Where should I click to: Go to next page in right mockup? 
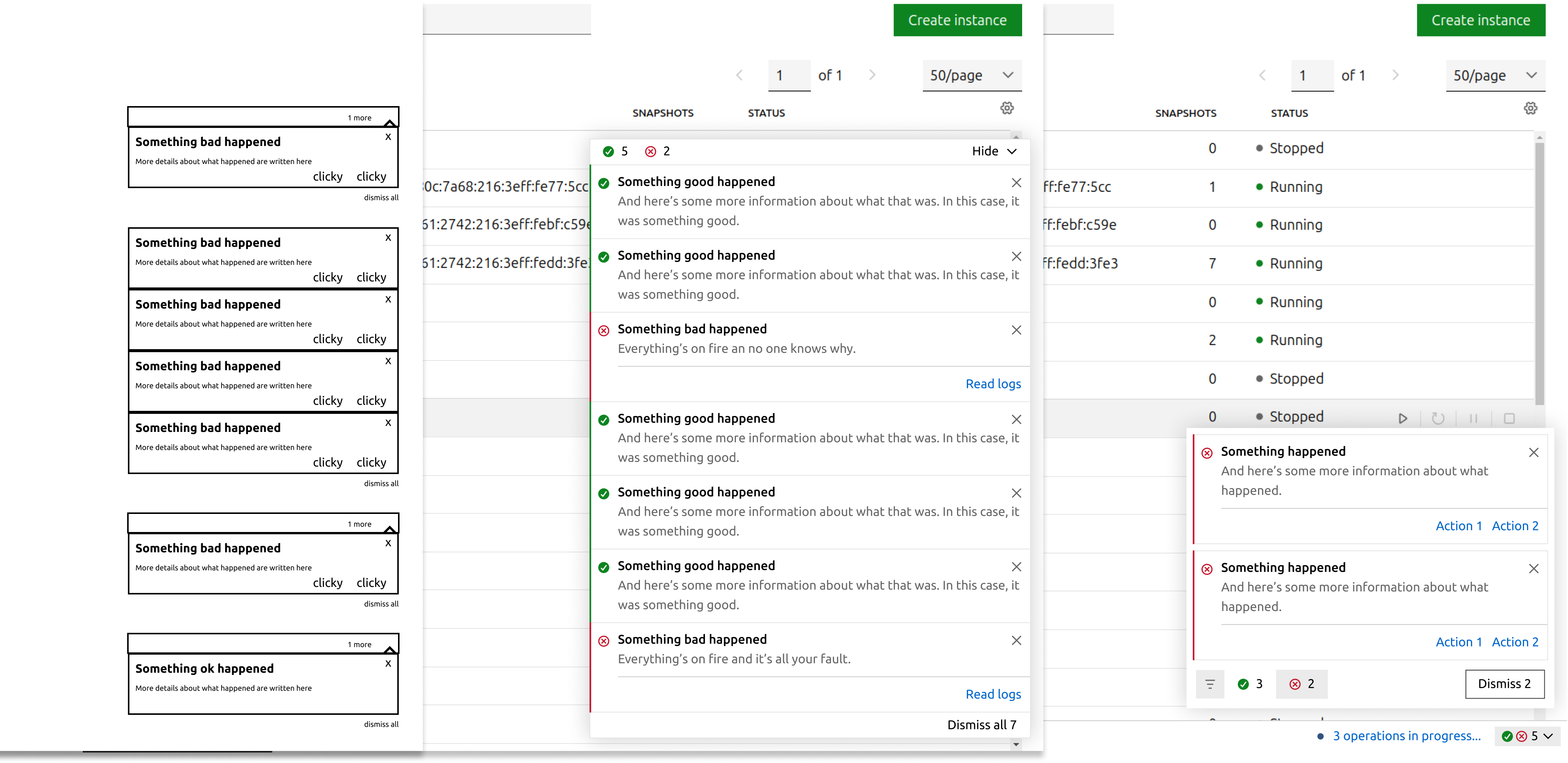[1395, 76]
